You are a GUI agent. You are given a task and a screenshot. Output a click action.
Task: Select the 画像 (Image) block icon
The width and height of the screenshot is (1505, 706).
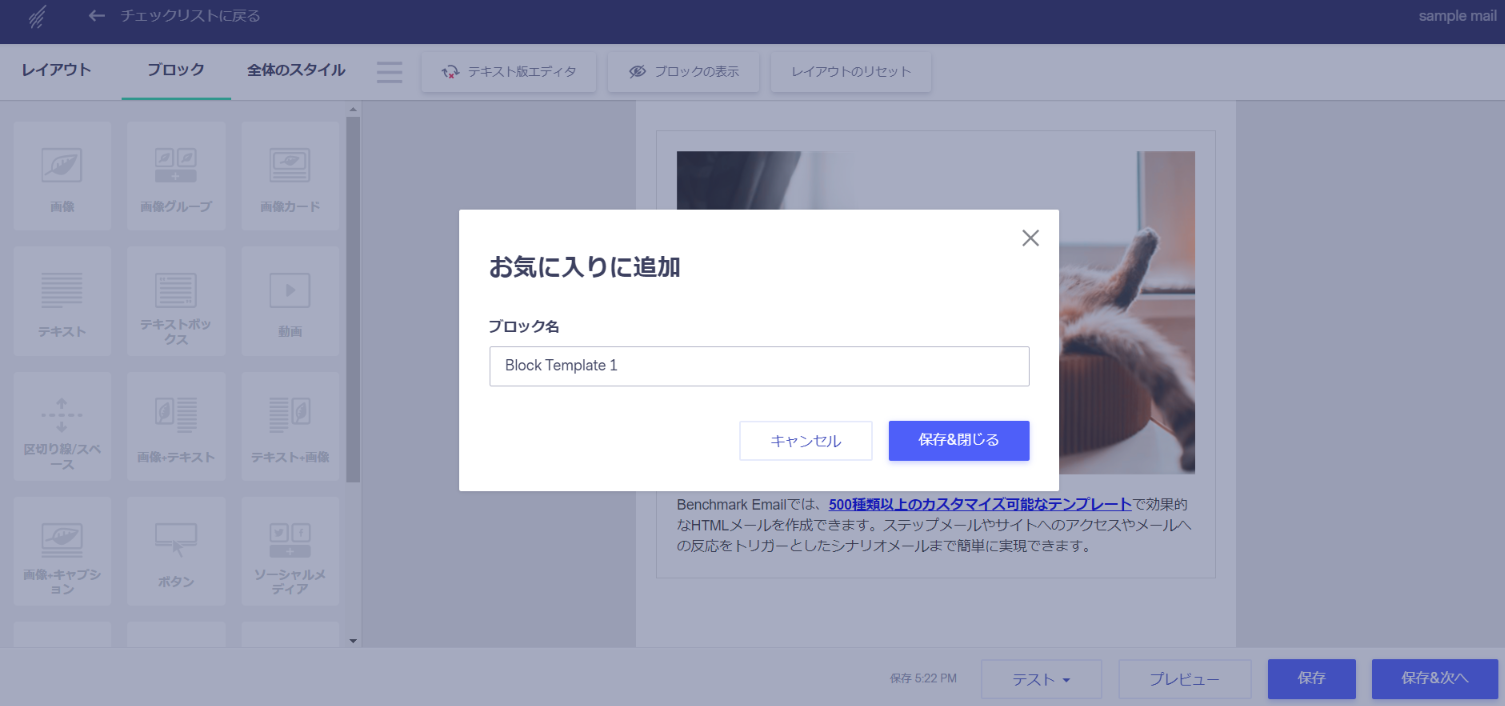click(62, 175)
